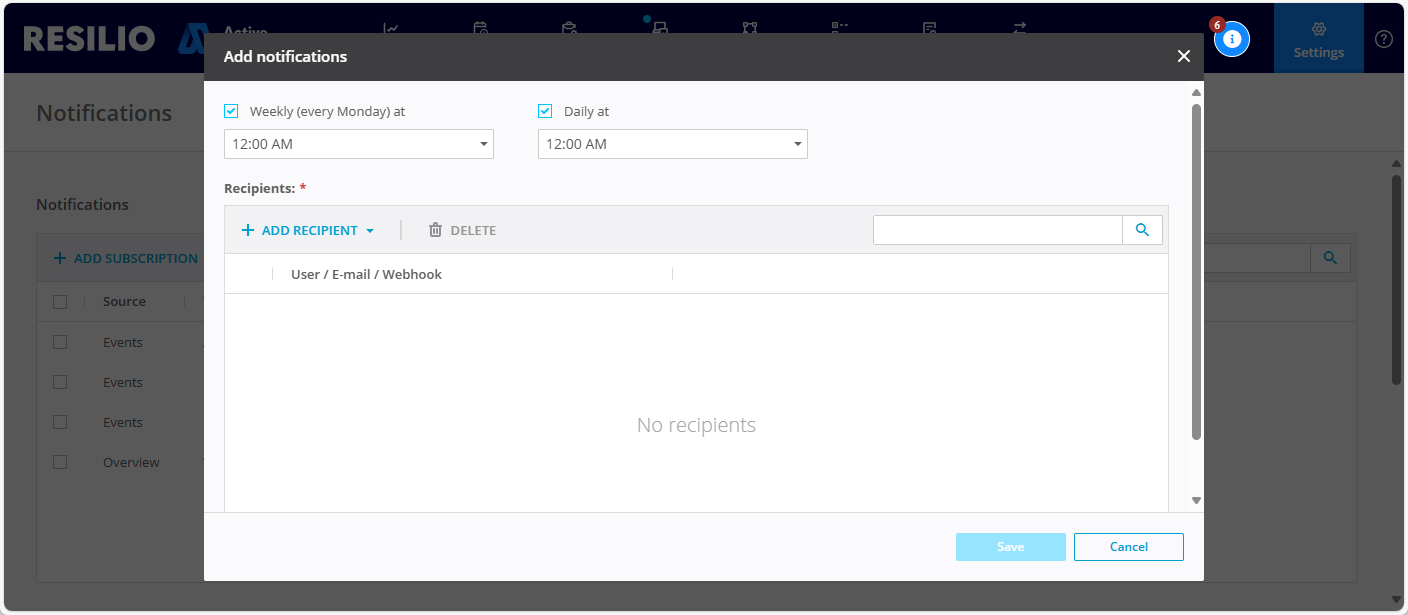Click the recipient search input field

coord(997,229)
